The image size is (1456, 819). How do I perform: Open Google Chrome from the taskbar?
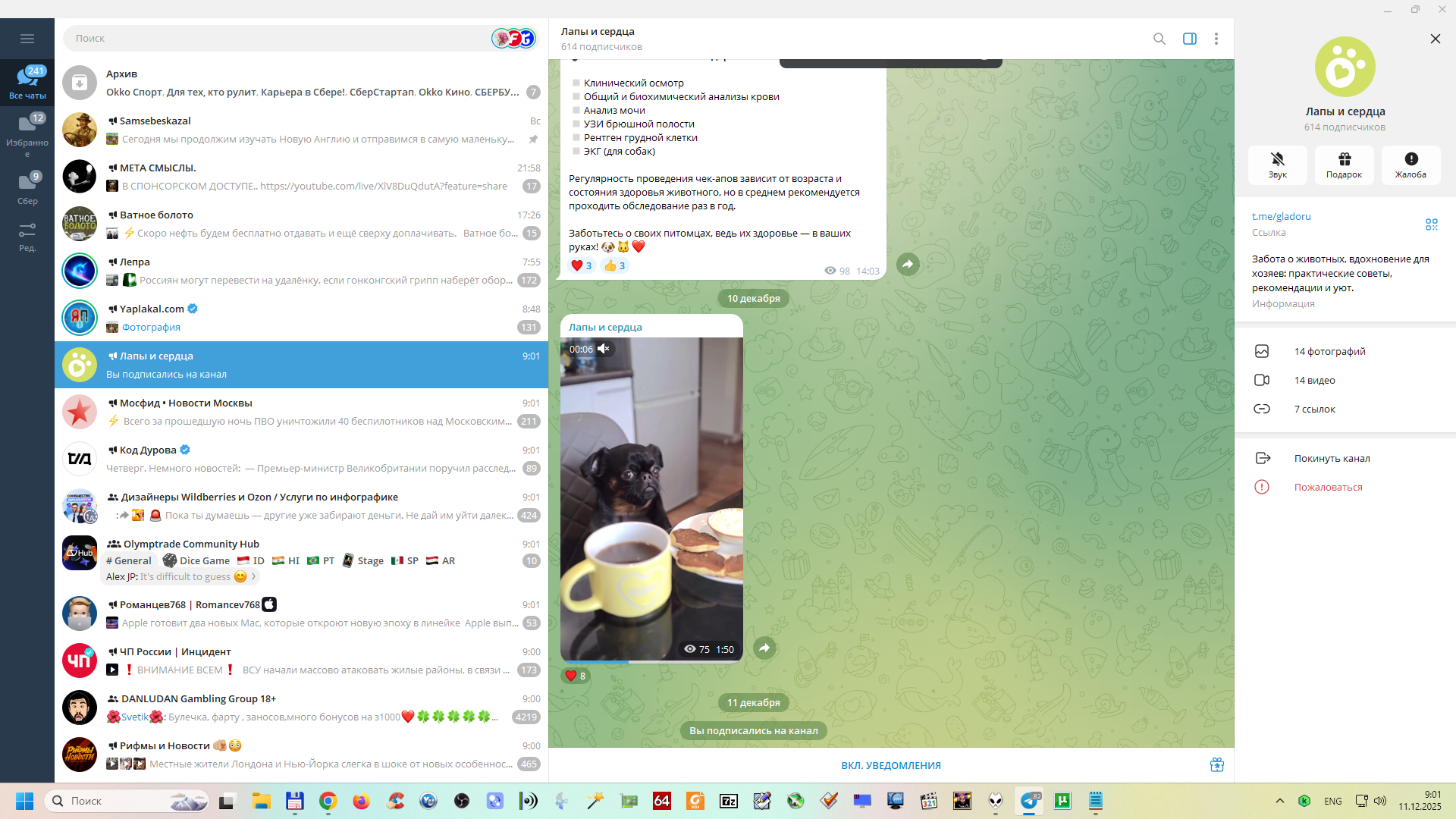click(x=328, y=801)
